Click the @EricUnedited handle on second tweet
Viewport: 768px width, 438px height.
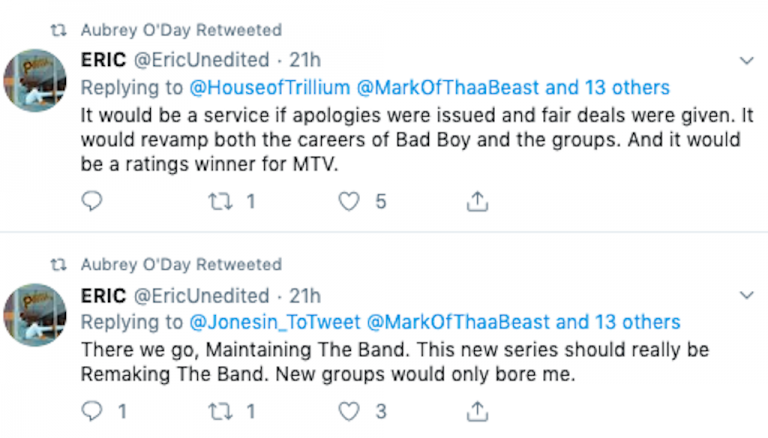tap(201, 296)
